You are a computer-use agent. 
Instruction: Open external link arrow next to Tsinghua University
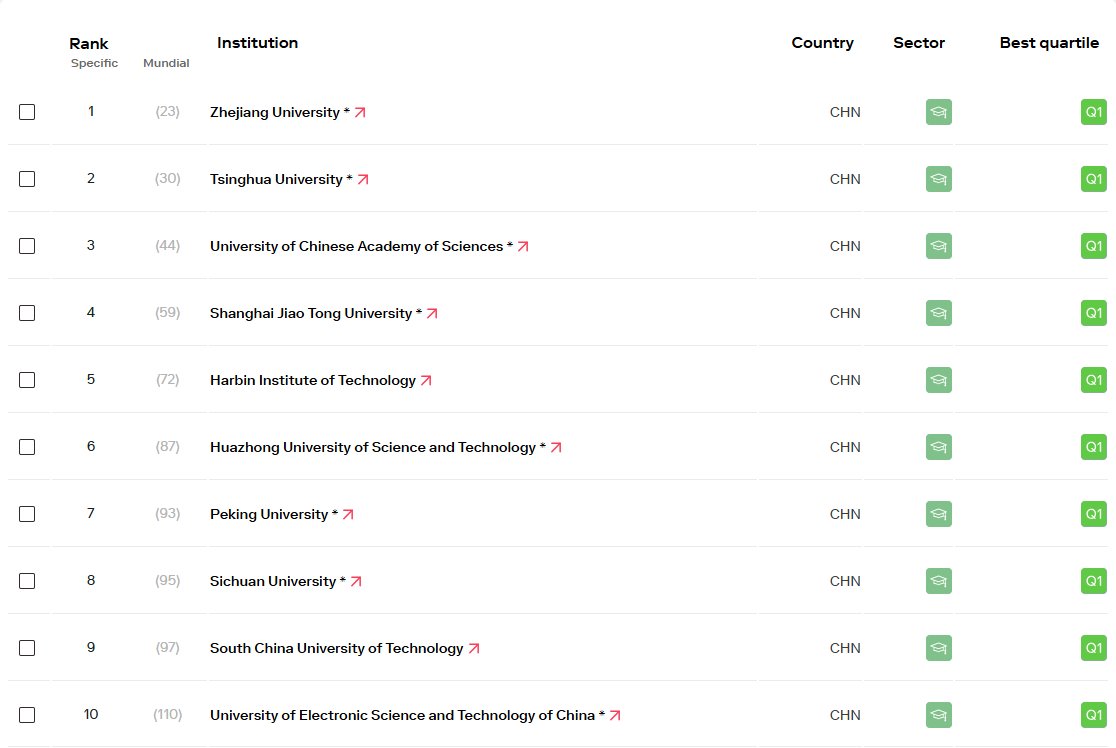363,179
